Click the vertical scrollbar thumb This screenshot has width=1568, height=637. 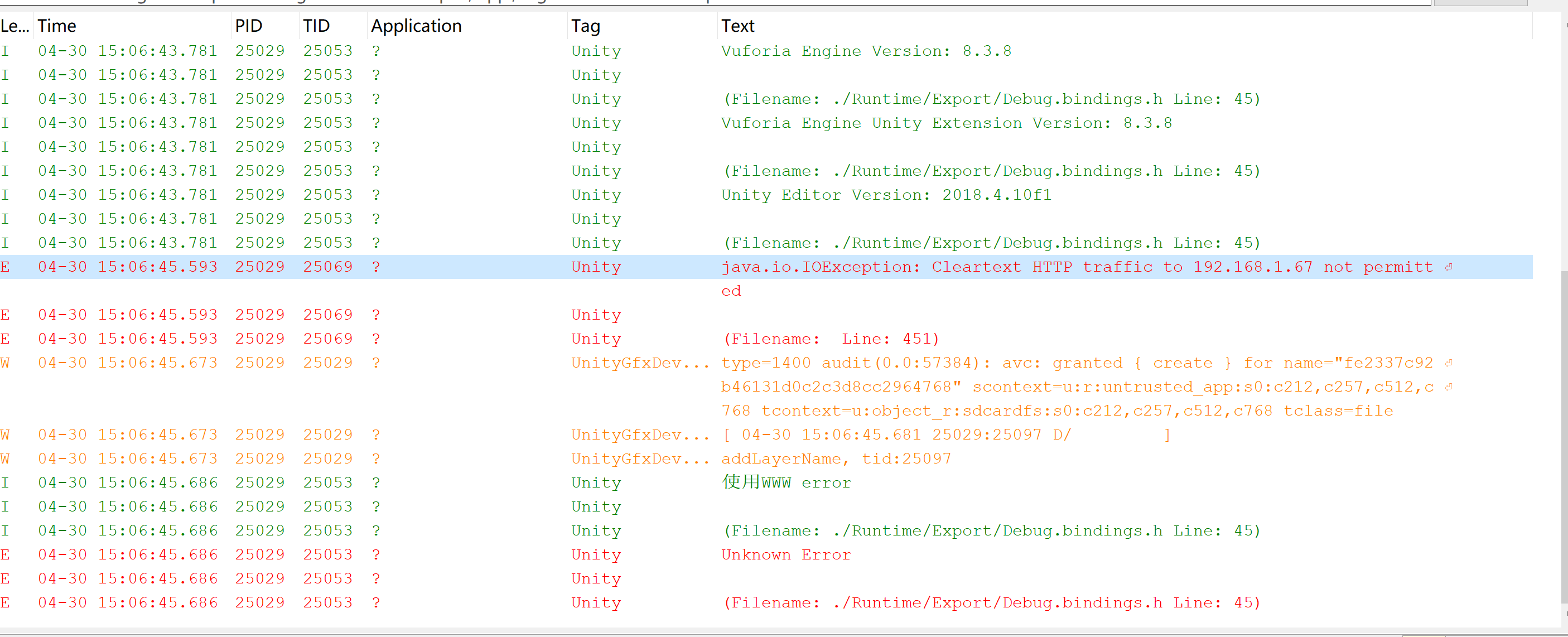(x=1564, y=438)
